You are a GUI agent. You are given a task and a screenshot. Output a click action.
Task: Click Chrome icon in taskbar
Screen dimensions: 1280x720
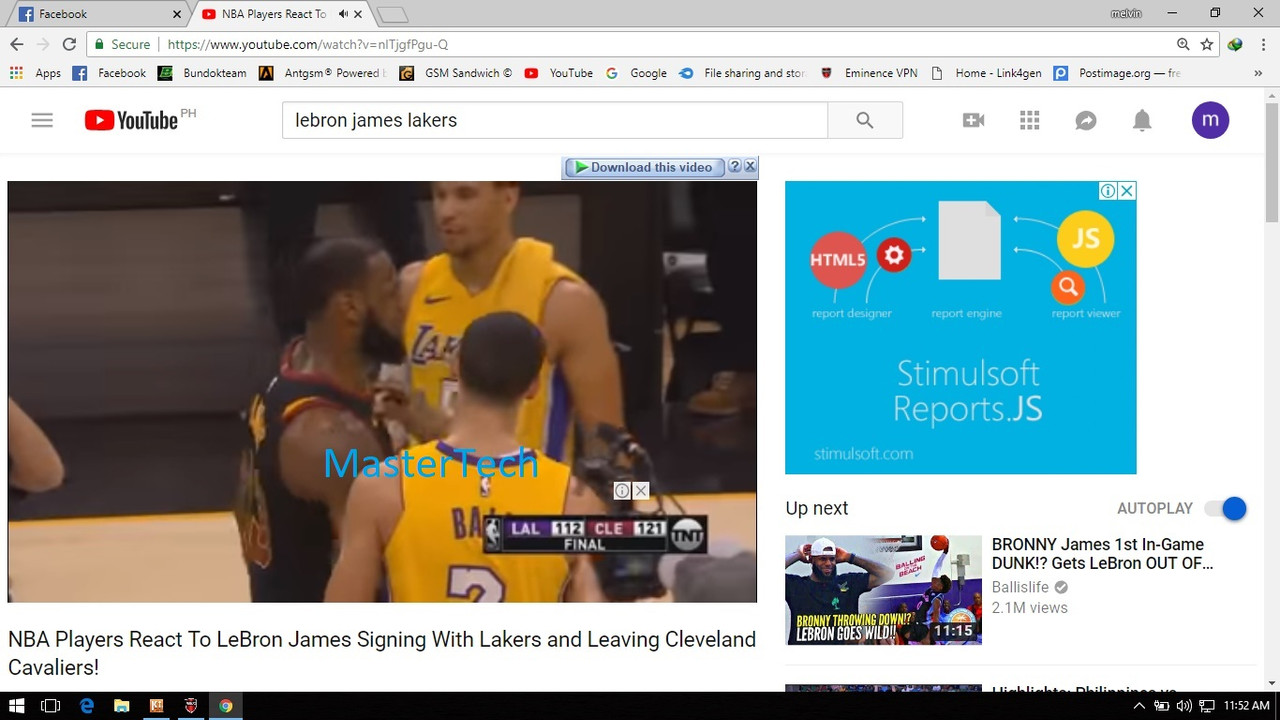pyautogui.click(x=226, y=705)
